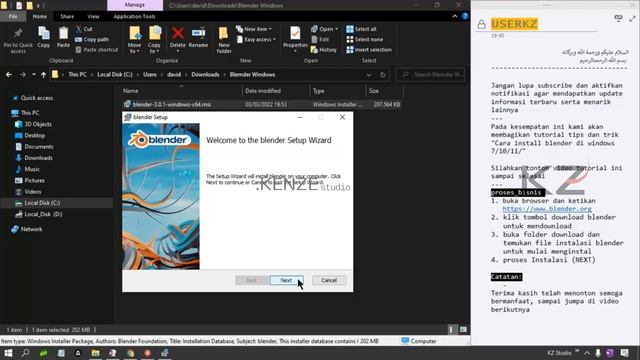Click the Copy icon in ribbon
Image resolution: width=640 pixels, height=360 pixels.
[x=44, y=38]
